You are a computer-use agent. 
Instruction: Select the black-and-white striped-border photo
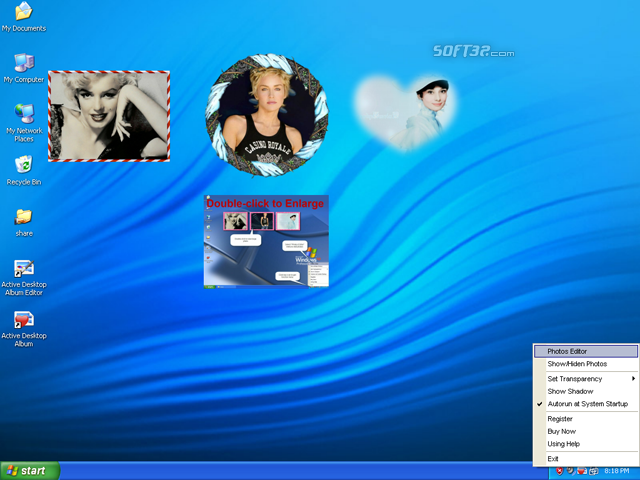tap(109, 116)
